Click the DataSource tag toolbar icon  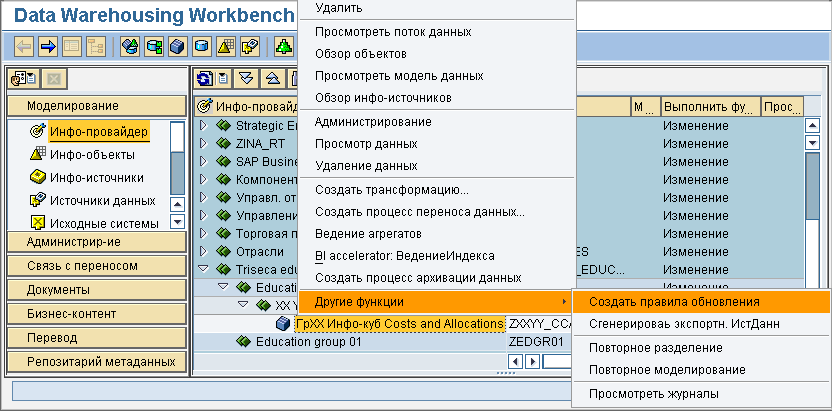250,46
